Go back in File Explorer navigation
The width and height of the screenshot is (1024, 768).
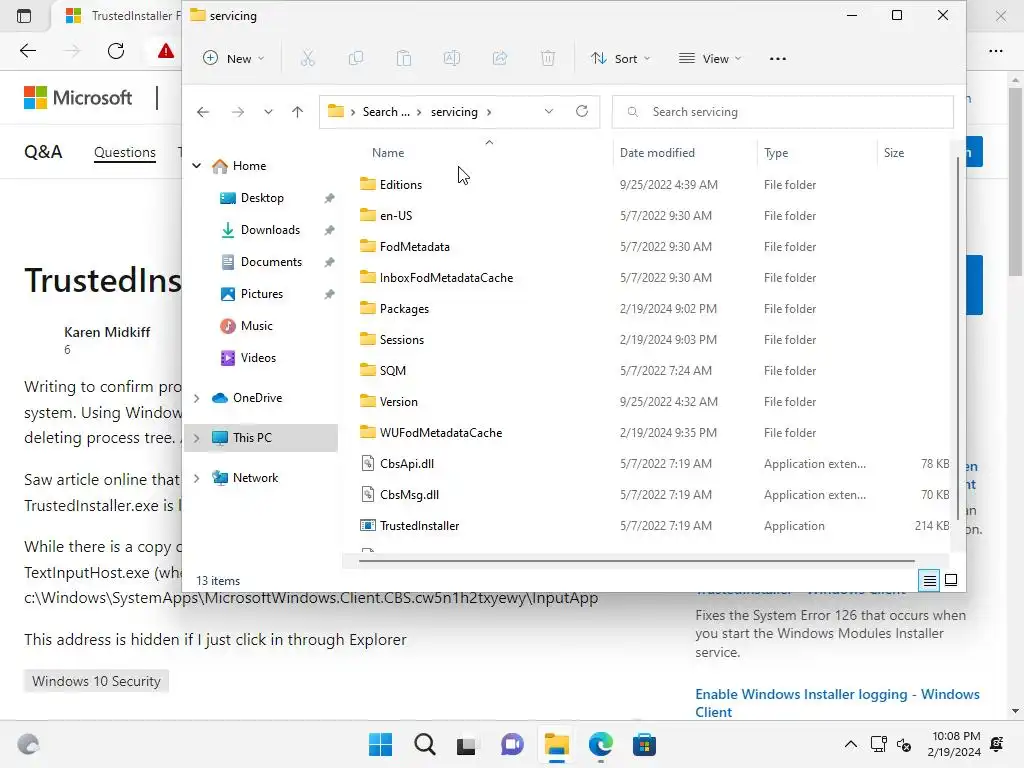(x=203, y=112)
